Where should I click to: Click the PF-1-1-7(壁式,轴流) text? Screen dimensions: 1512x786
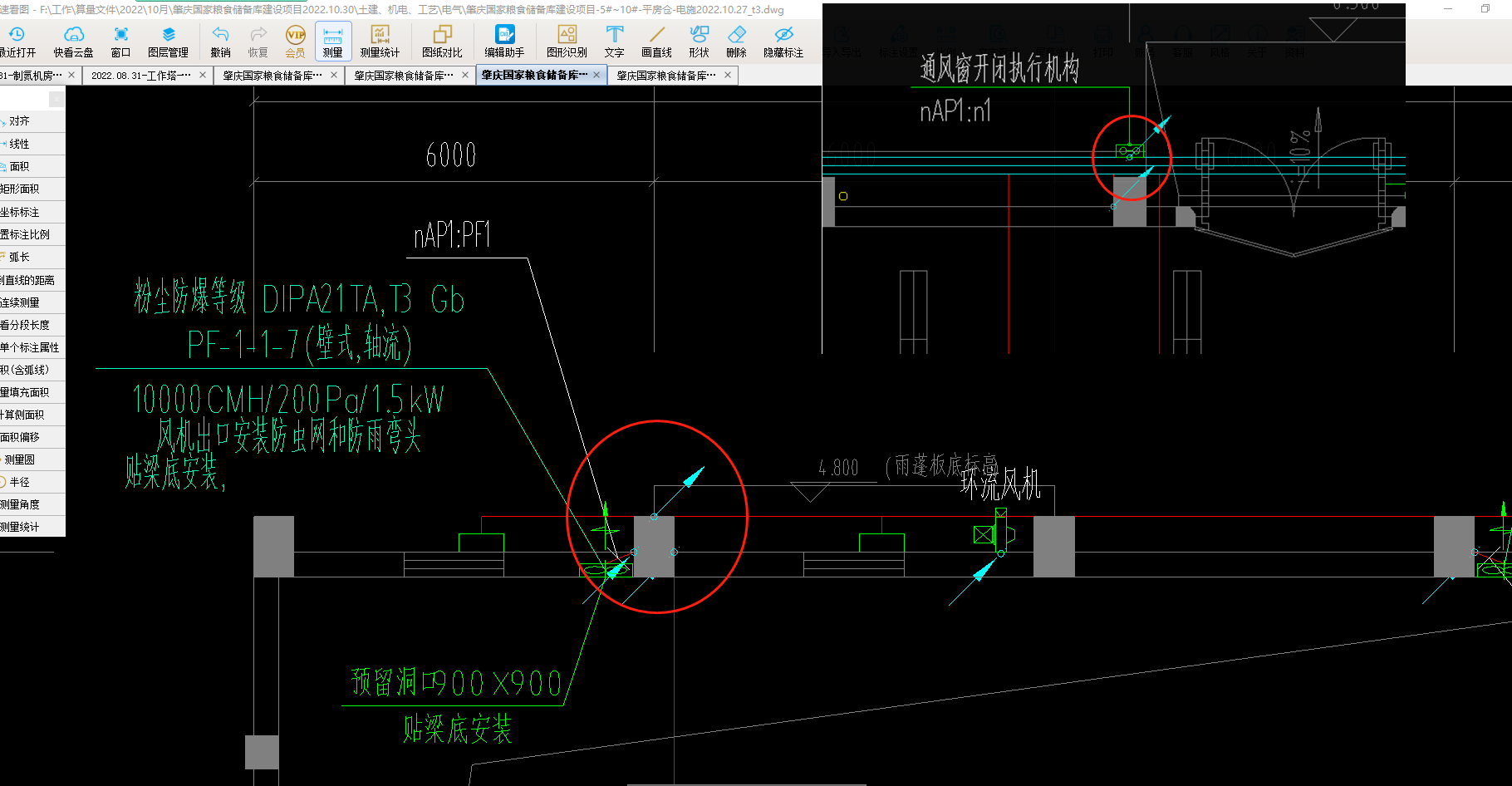tap(299, 344)
